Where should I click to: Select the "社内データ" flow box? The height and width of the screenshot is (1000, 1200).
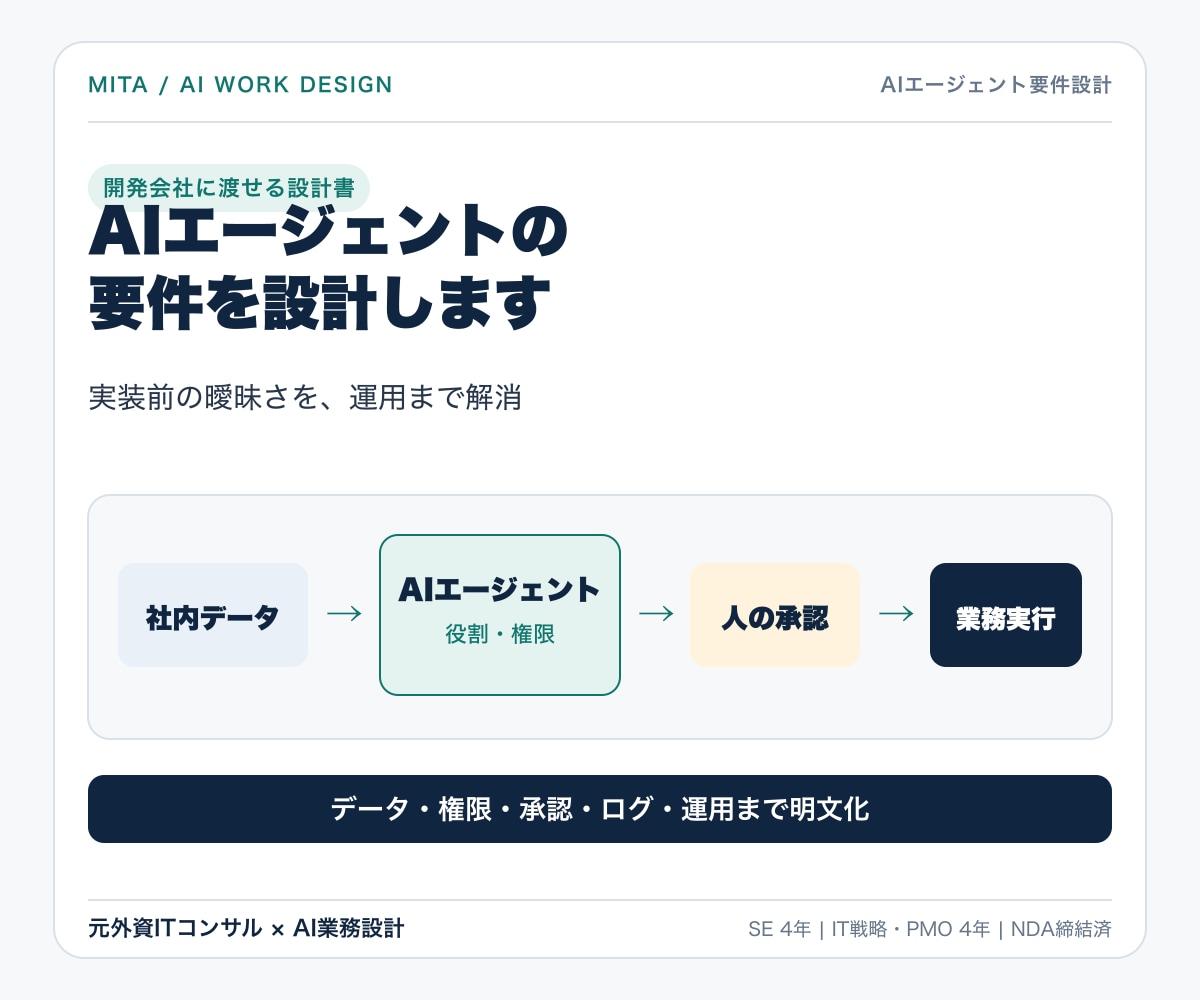[213, 615]
